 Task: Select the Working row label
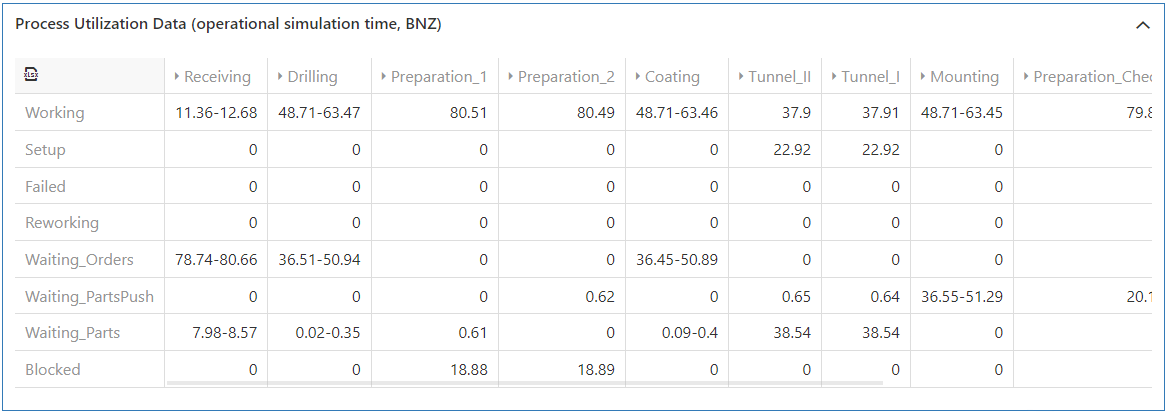coord(55,113)
